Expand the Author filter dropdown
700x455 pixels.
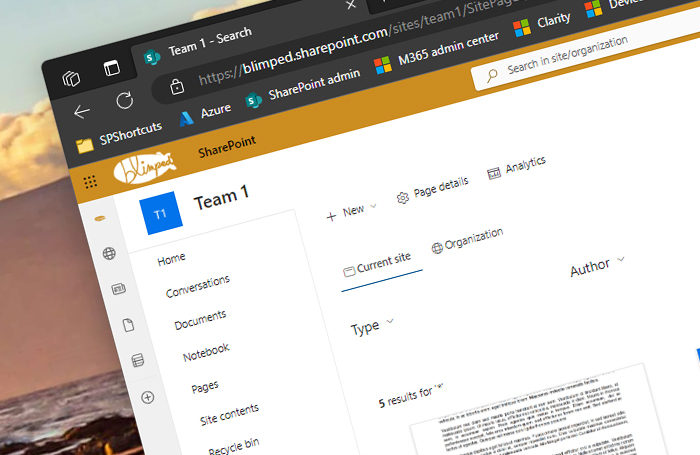click(x=597, y=265)
